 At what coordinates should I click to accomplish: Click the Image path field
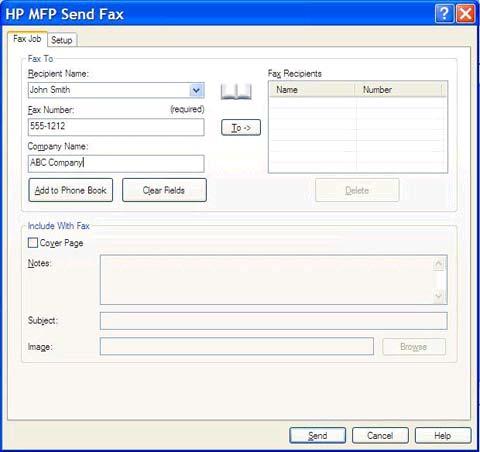click(237, 346)
